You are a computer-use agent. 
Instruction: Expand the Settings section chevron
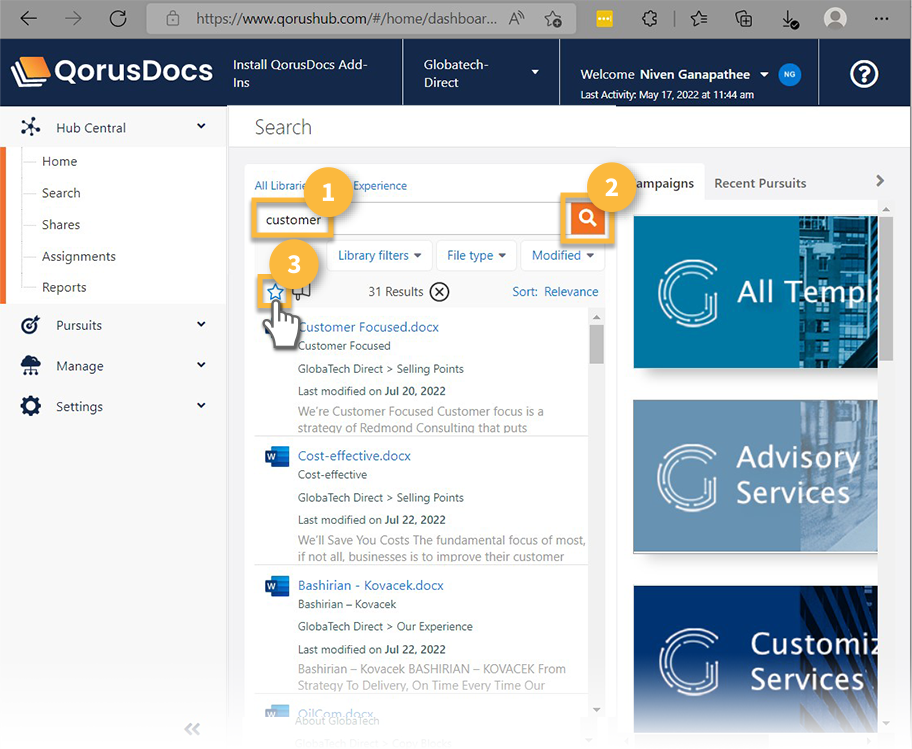(x=201, y=405)
